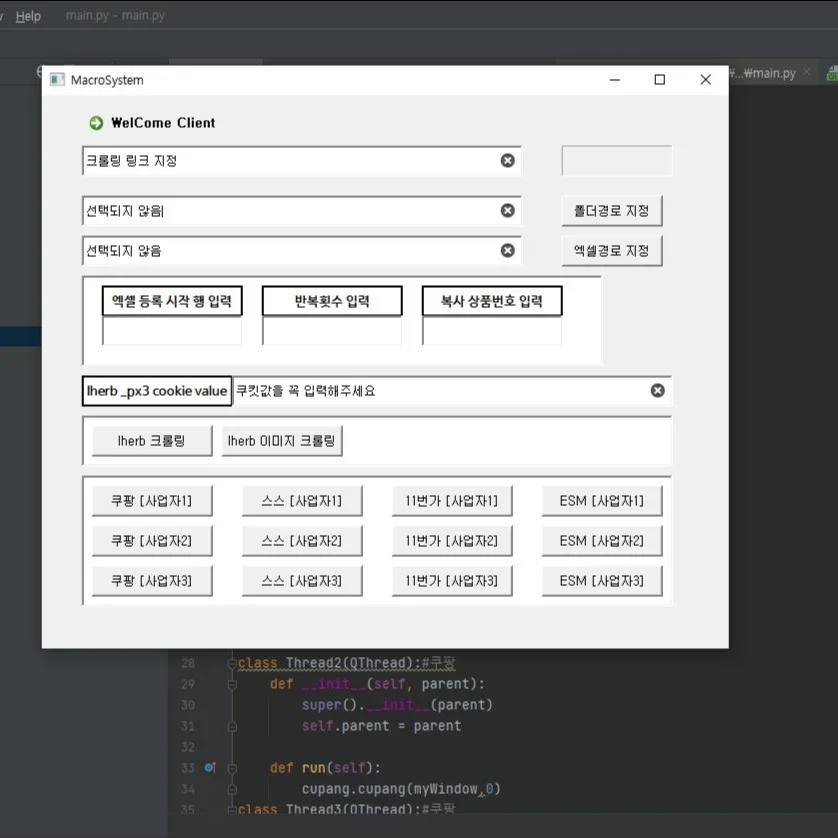838x838 pixels.
Task: Run 스스 [사업자2]
Action: click(x=302, y=541)
